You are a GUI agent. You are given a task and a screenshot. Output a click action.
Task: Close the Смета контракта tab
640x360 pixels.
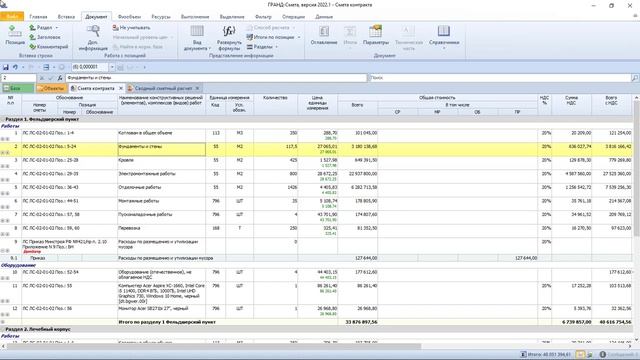121,88
